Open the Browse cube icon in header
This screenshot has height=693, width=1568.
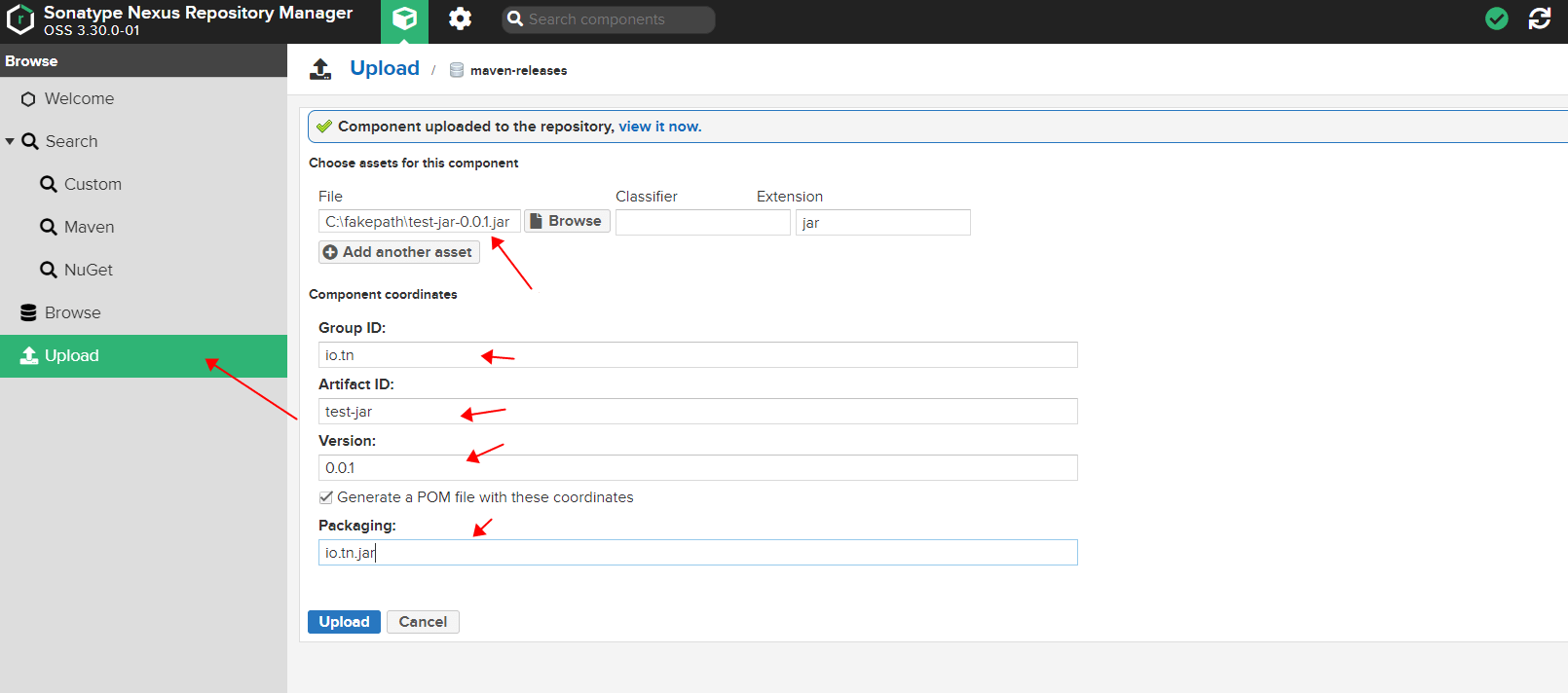coord(404,19)
